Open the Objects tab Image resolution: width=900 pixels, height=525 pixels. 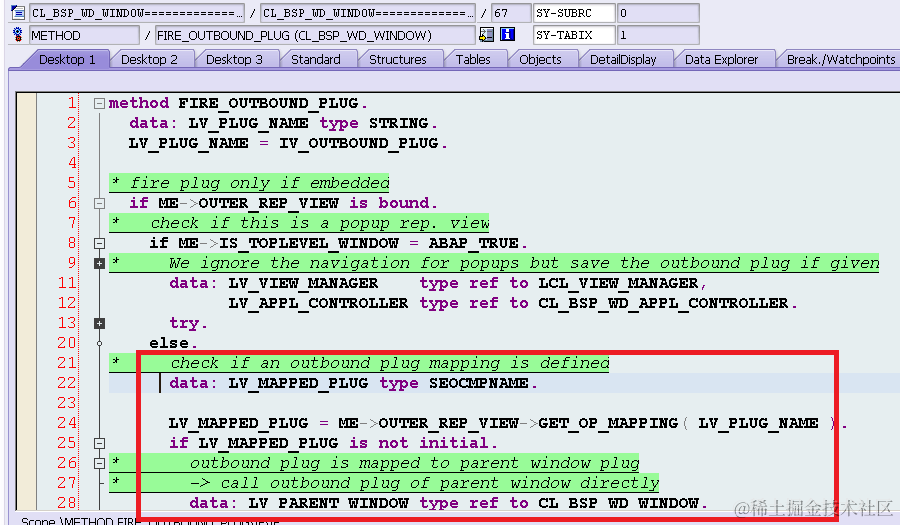[x=540, y=59]
